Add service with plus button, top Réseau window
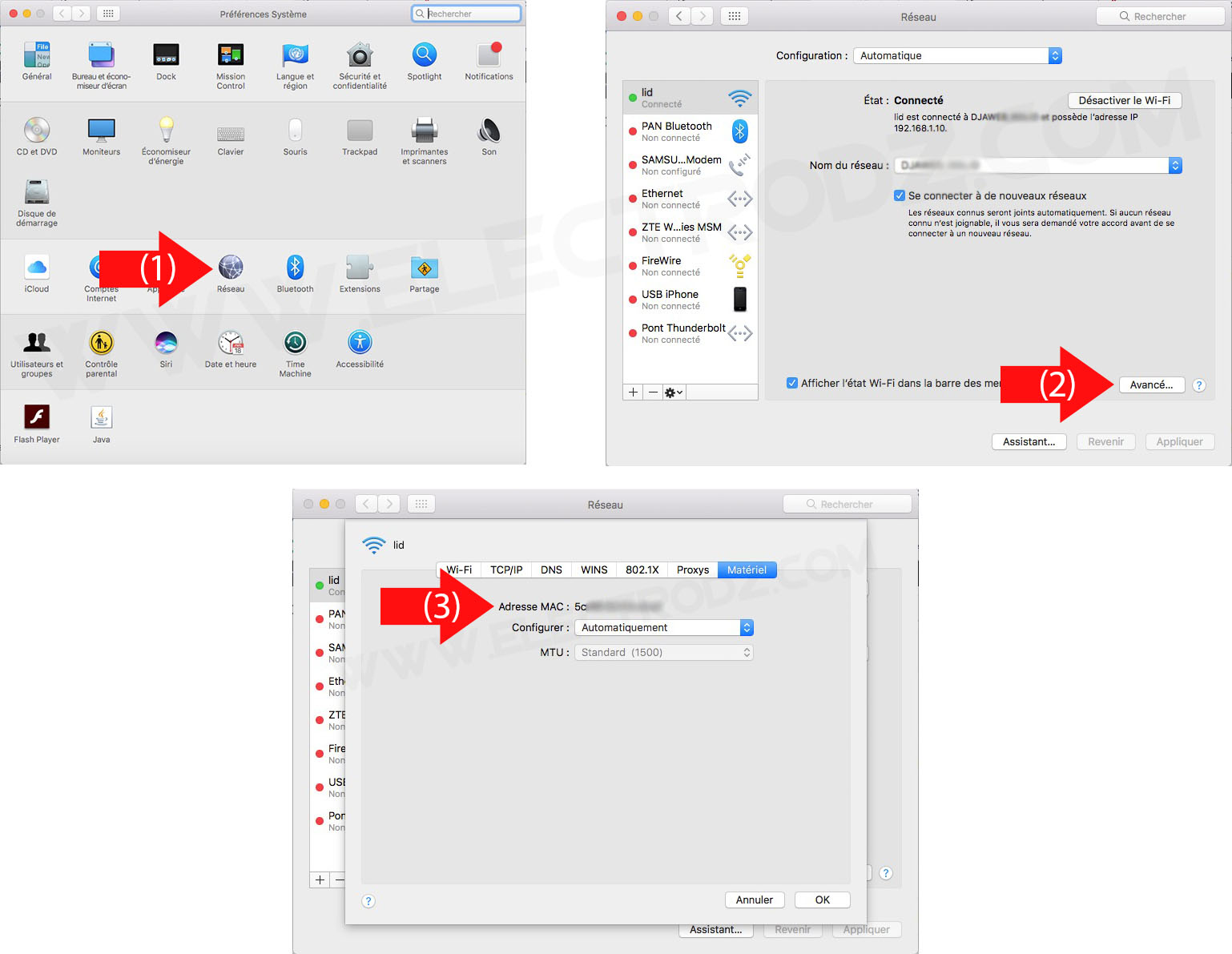The image size is (1232, 954). (633, 392)
